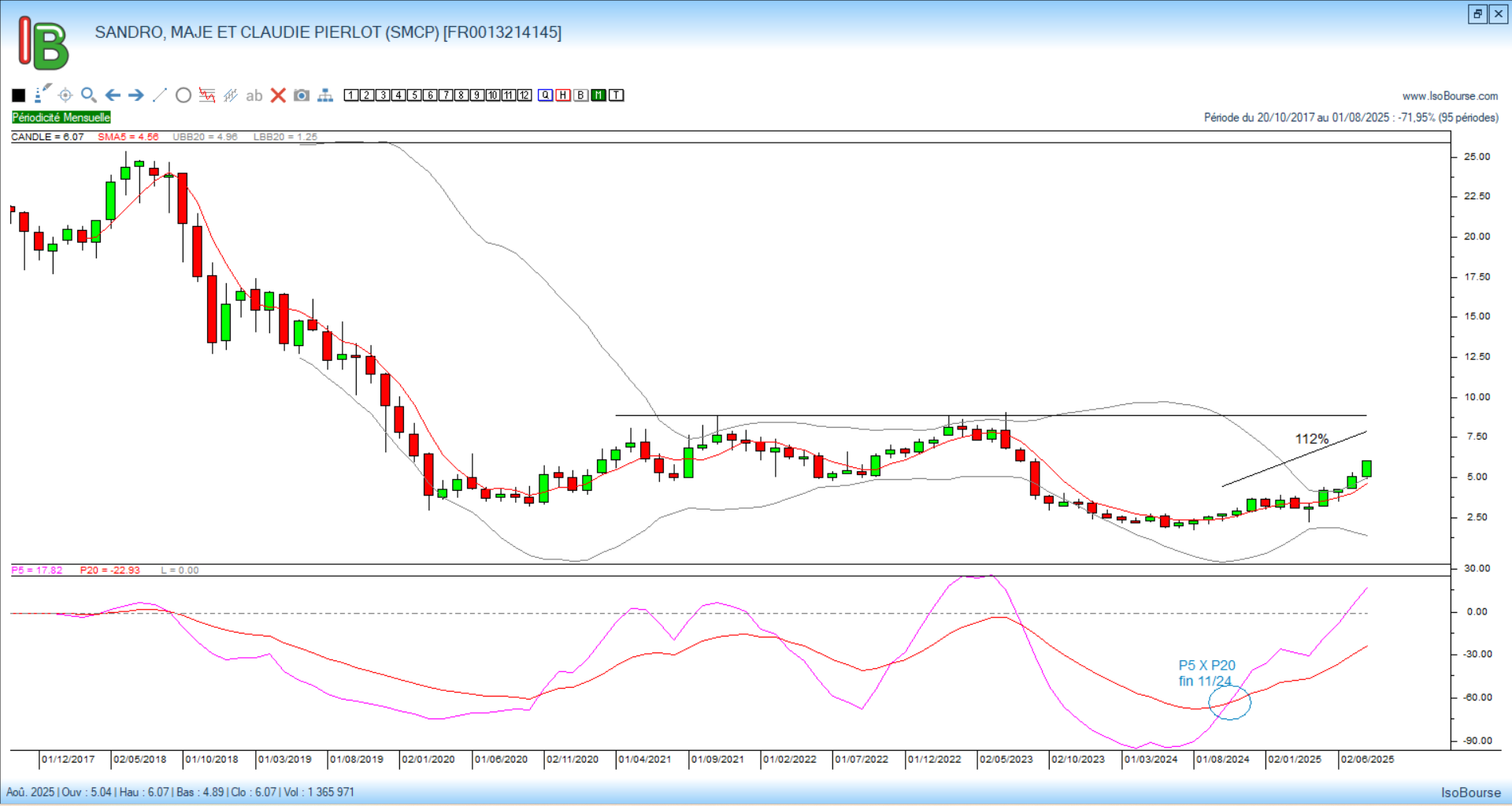Select the circle drawing tool
This screenshot has width=1512, height=806.
183,95
